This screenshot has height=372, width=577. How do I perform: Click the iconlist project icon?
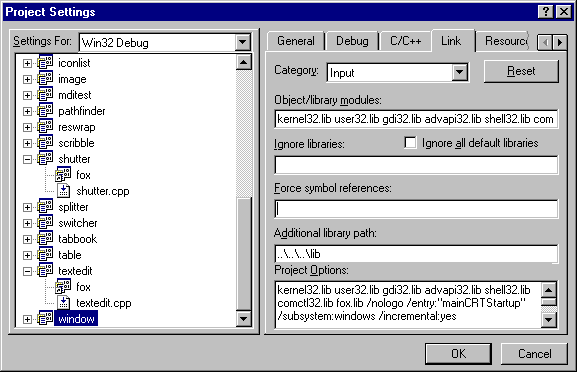tap(45, 63)
